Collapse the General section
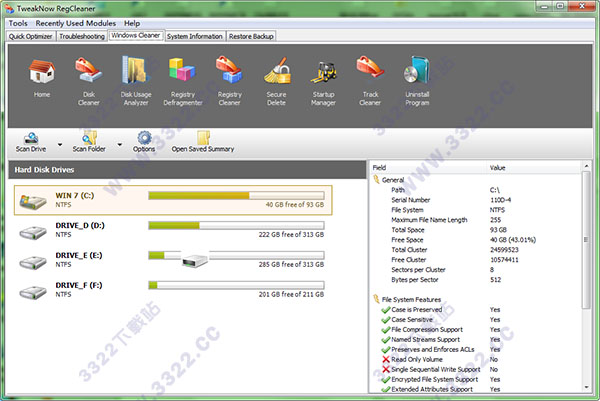The height and width of the screenshot is (401, 600). point(377,180)
